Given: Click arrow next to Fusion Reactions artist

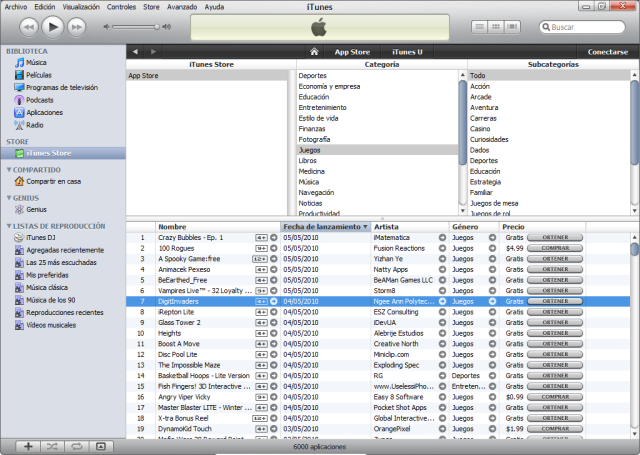Looking at the screenshot, I should pos(442,248).
